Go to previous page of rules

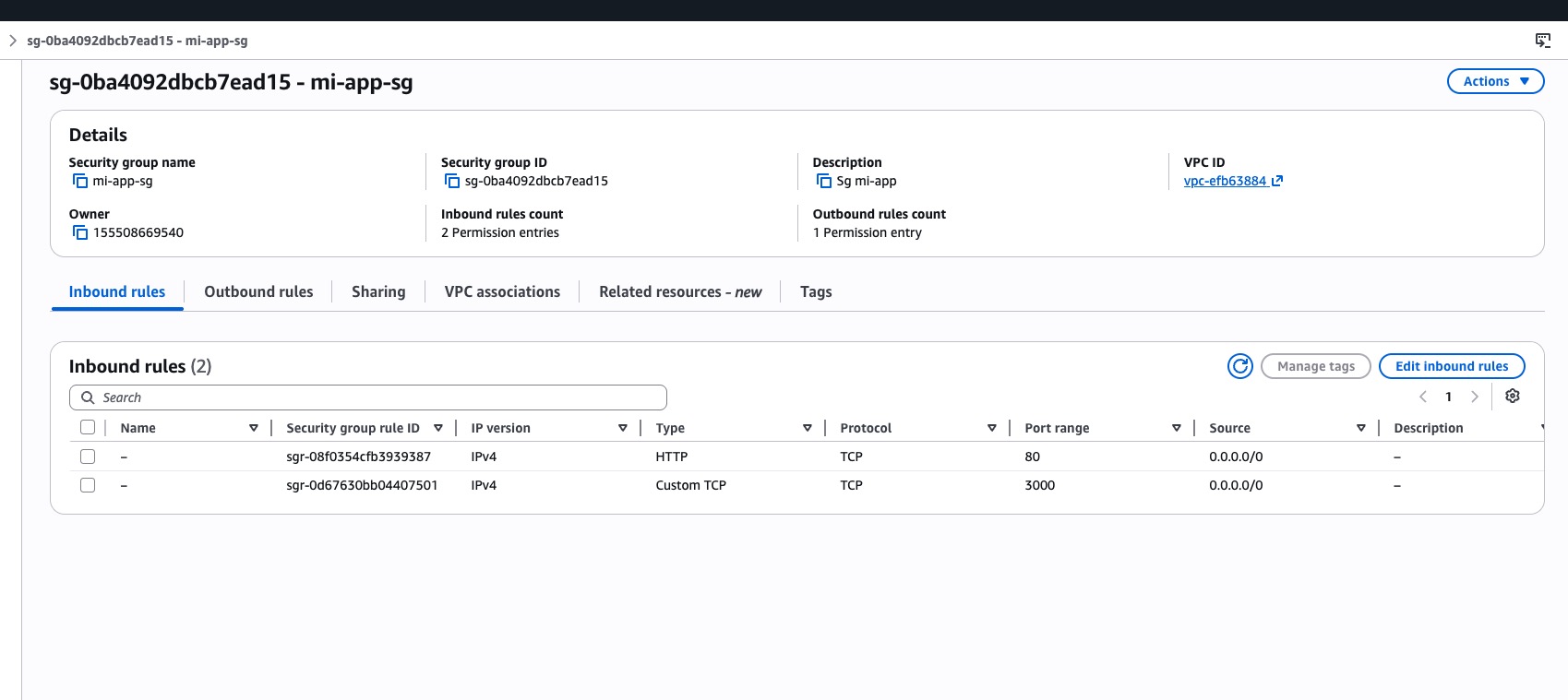1423,397
